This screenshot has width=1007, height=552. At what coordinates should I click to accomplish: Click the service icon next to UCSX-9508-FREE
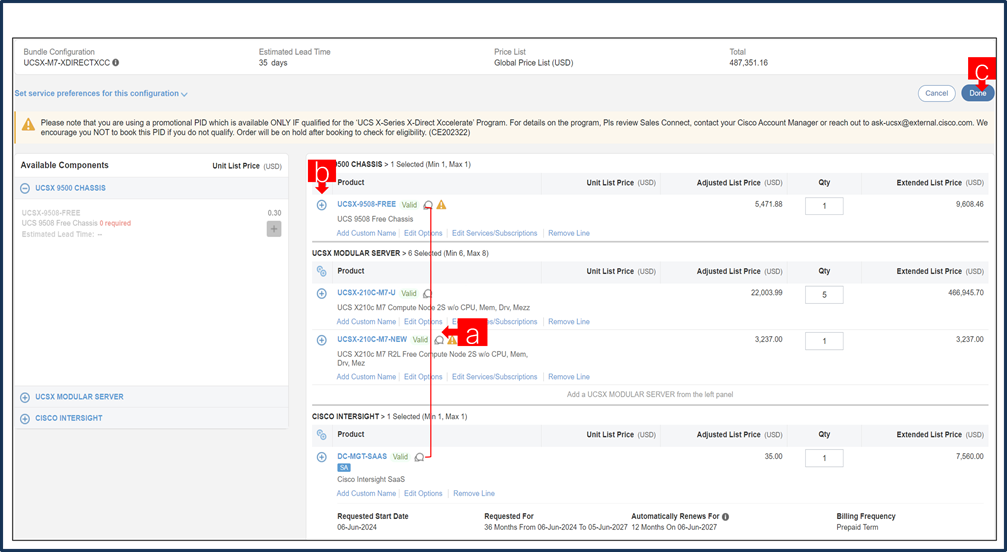pyautogui.click(x=428, y=205)
